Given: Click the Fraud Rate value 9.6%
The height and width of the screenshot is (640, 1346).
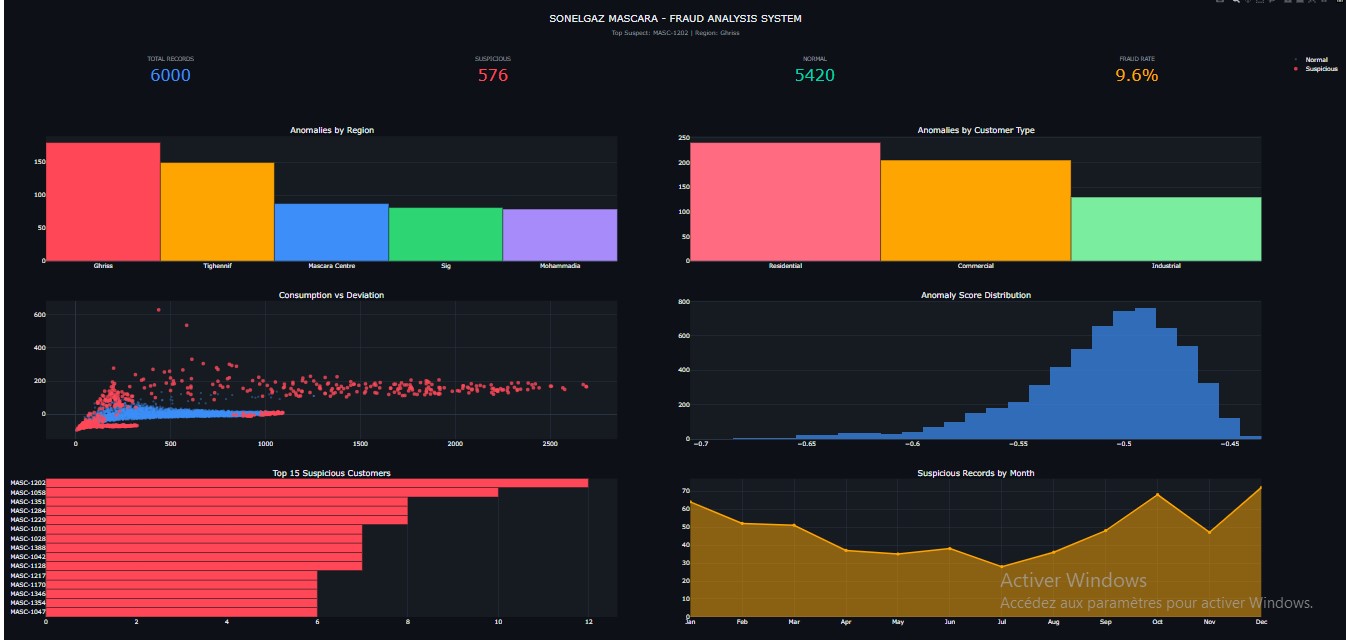Looking at the screenshot, I should tap(1137, 76).
